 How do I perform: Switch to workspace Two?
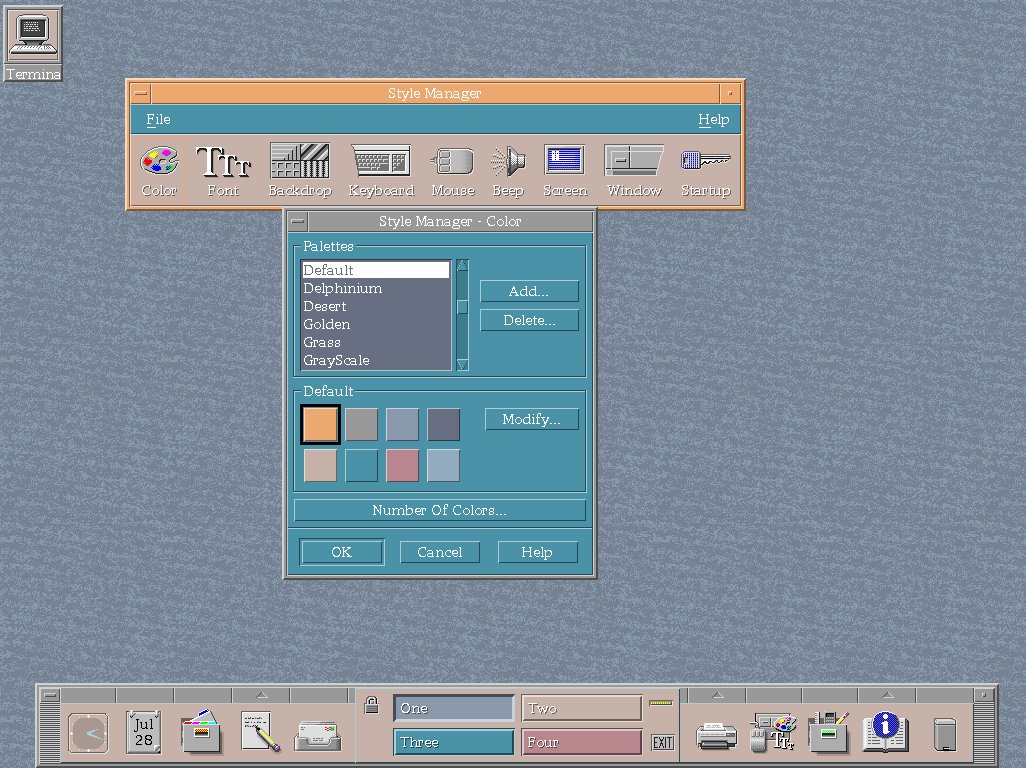[581, 707]
